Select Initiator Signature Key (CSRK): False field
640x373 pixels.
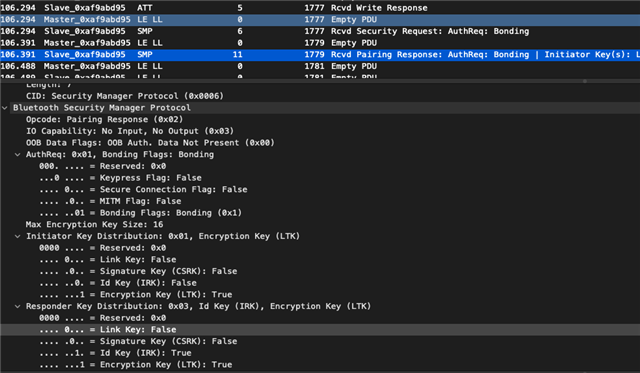click(x=138, y=271)
